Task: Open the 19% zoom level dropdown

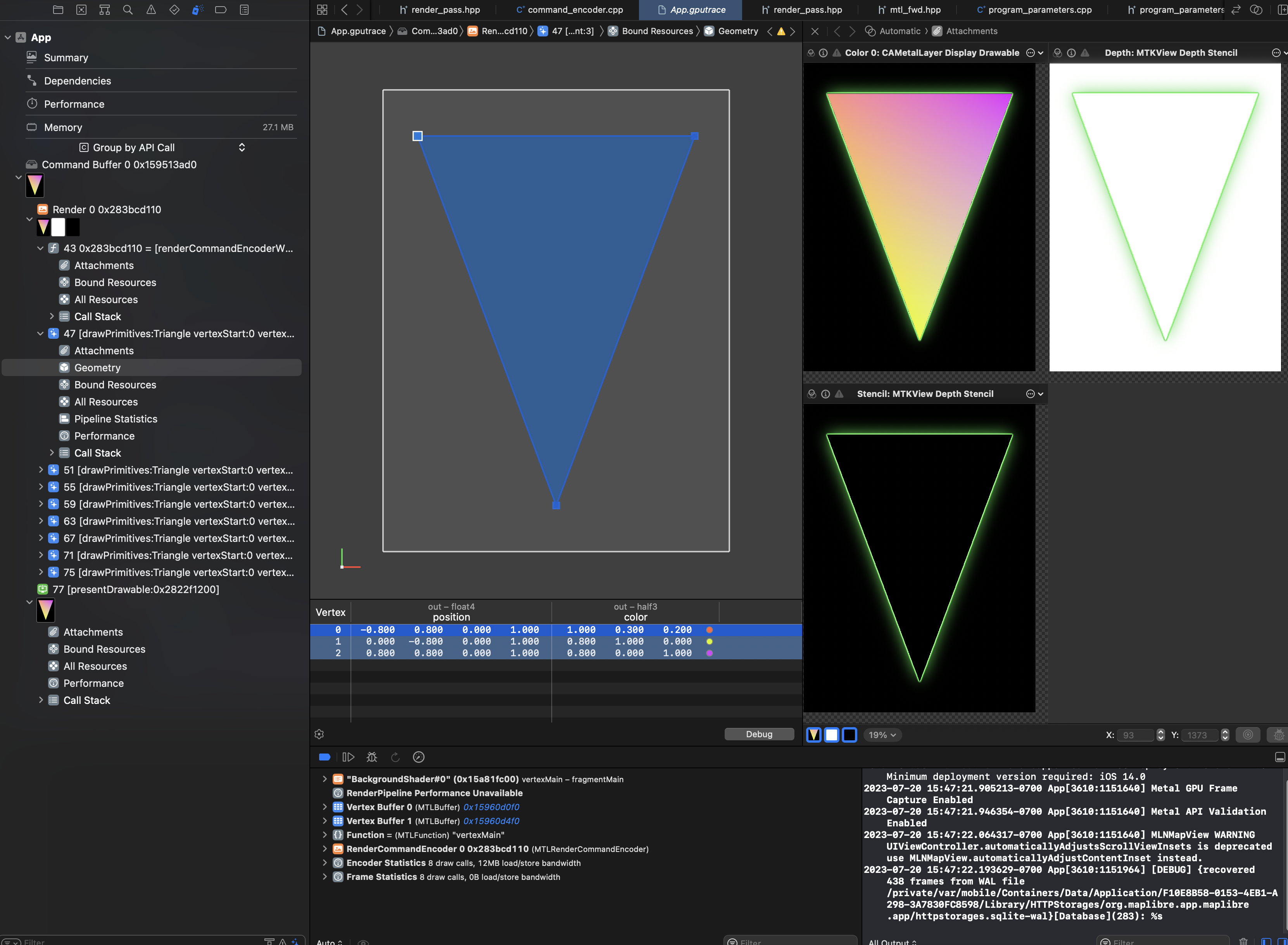Action: 882,735
